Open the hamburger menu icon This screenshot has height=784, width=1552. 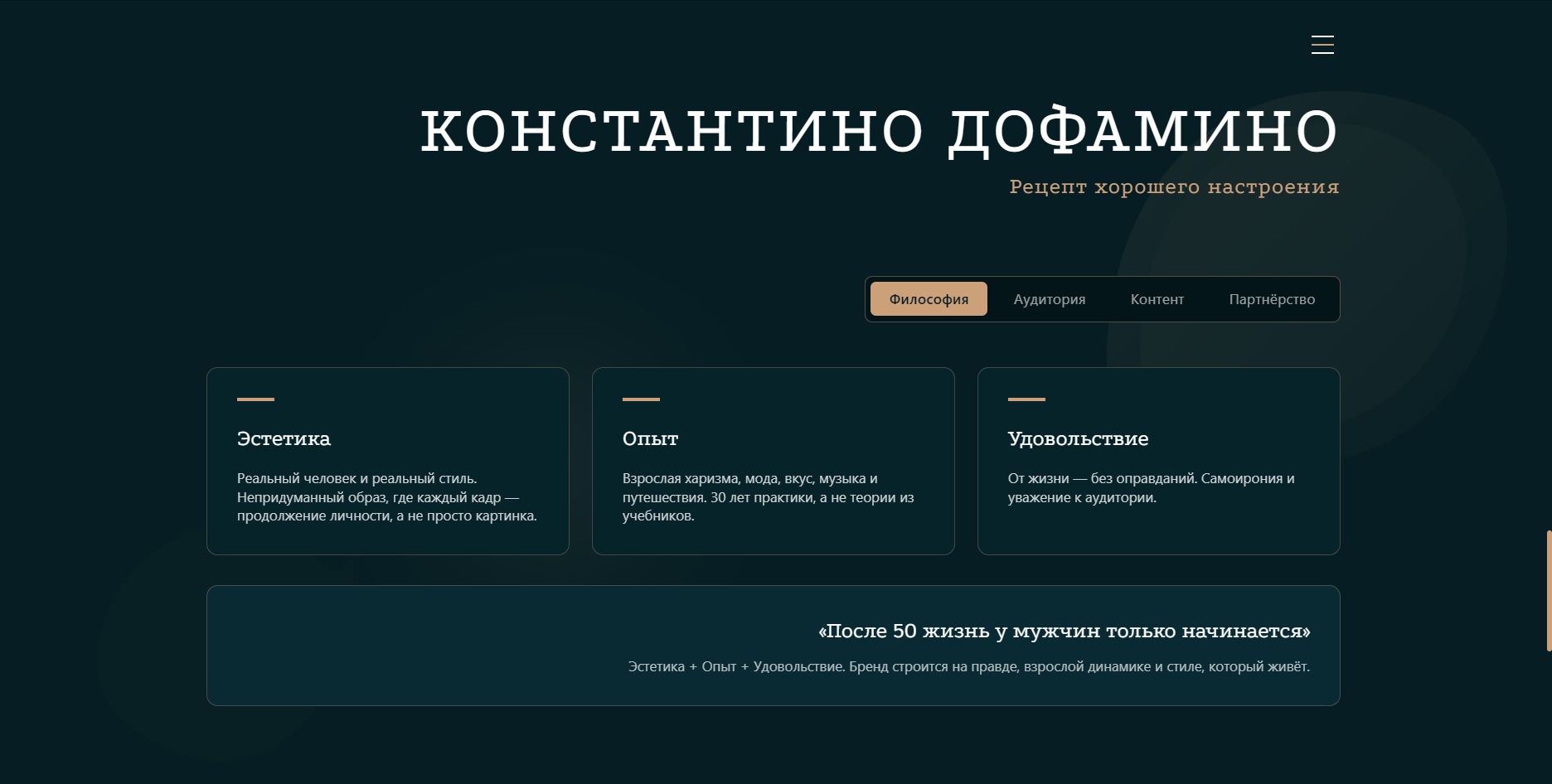coord(1322,45)
